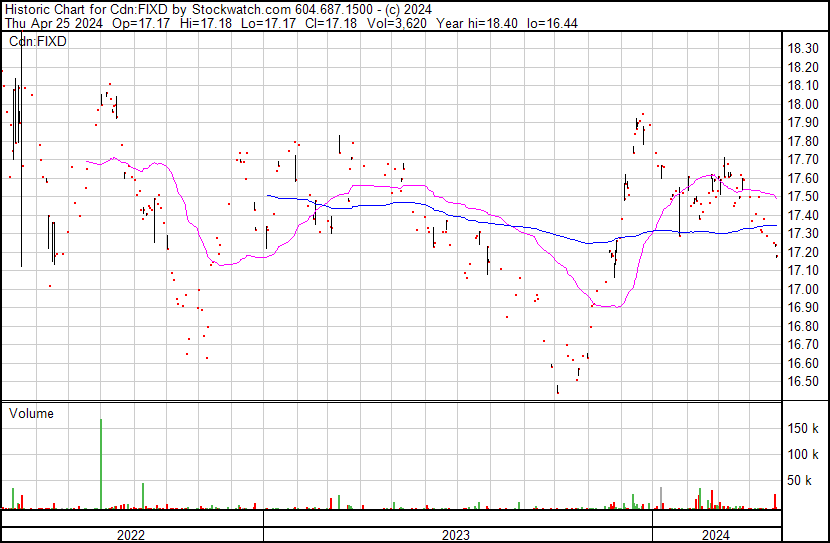Click the 17.70 price axis label
This screenshot has height=543, width=830.
click(x=803, y=160)
